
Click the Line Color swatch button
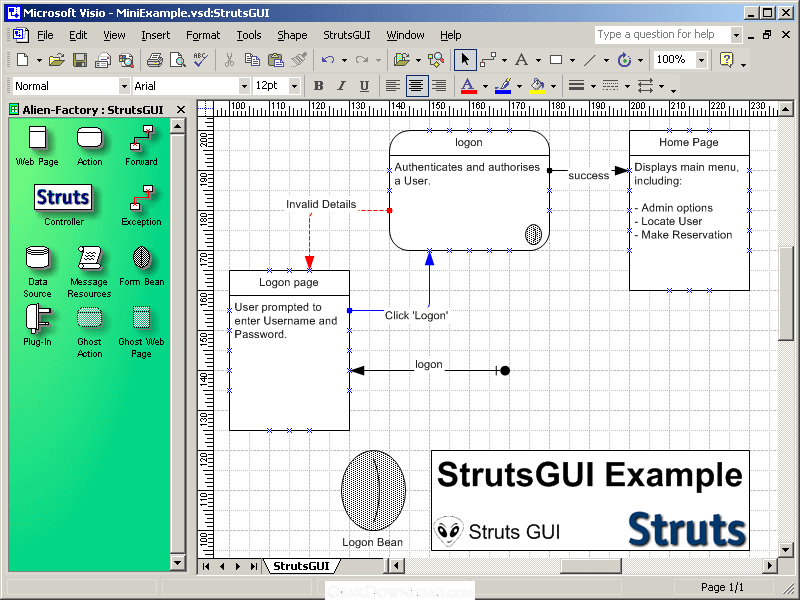(x=503, y=86)
